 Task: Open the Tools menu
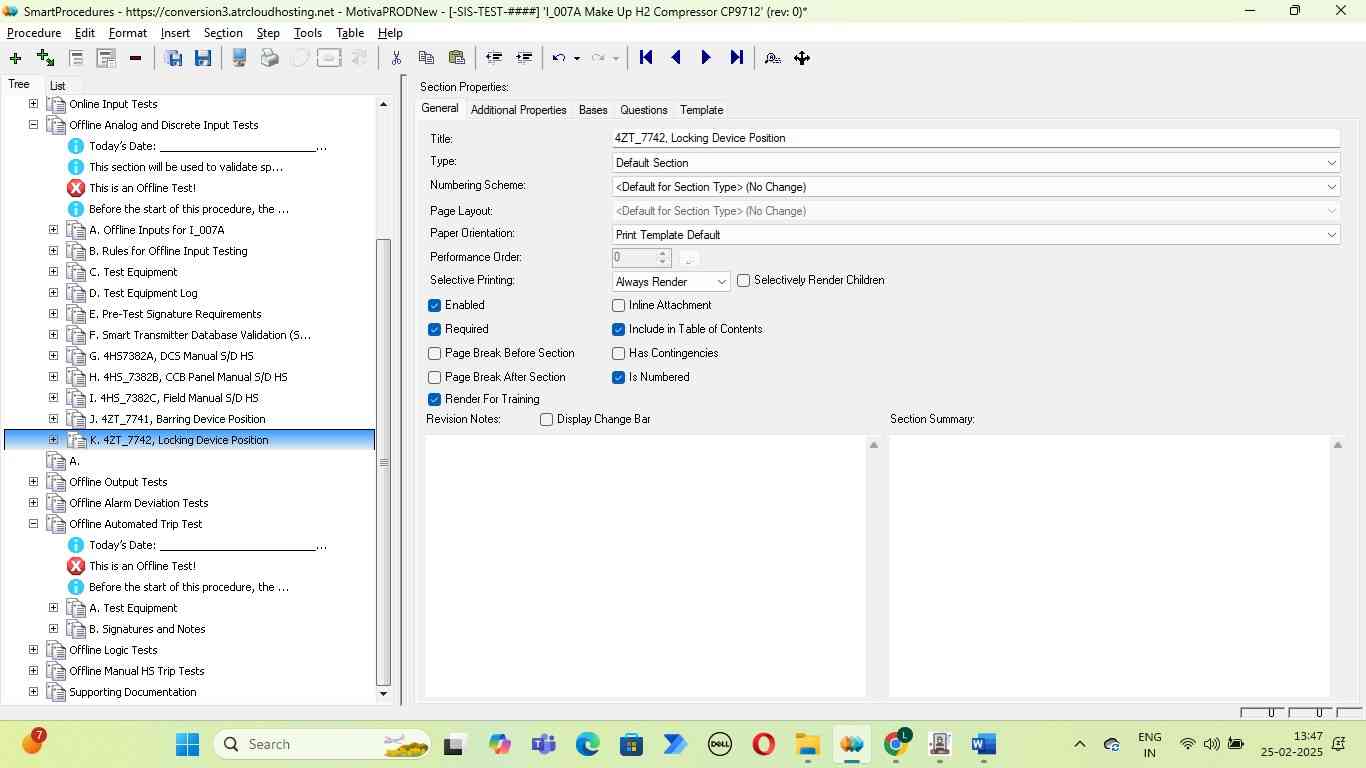coord(308,33)
